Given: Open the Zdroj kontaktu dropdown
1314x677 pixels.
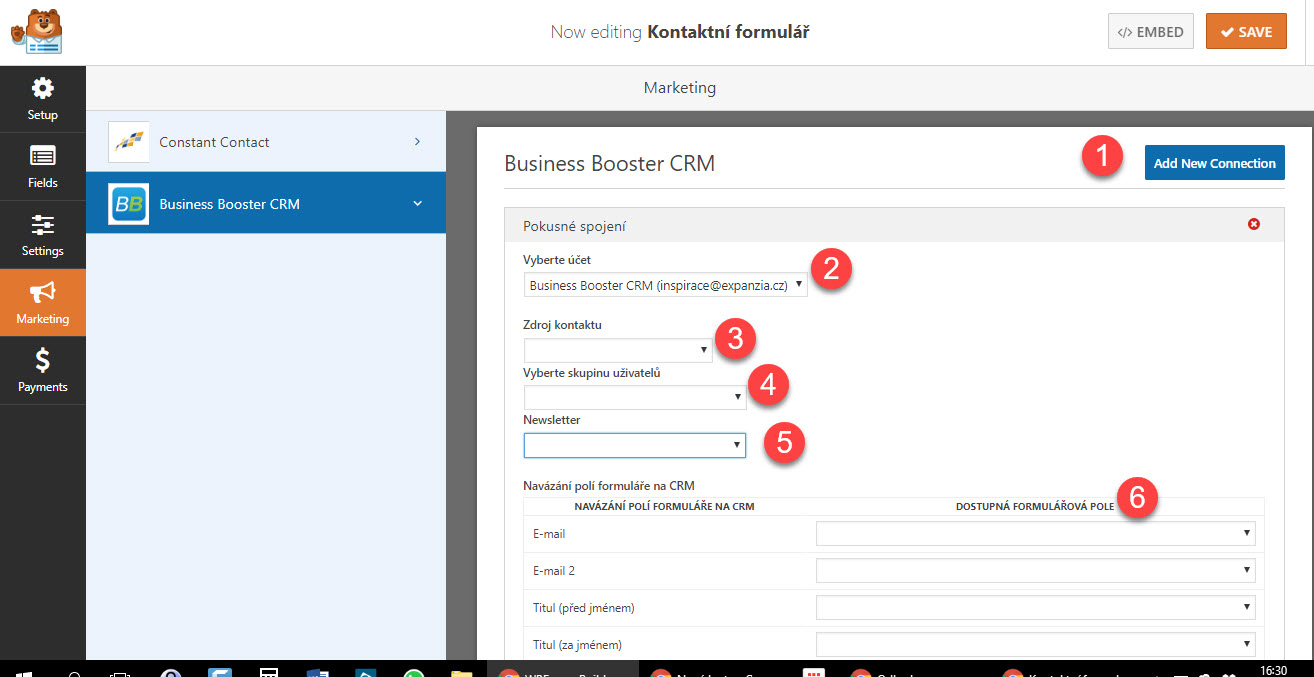Looking at the screenshot, I should (x=618, y=350).
